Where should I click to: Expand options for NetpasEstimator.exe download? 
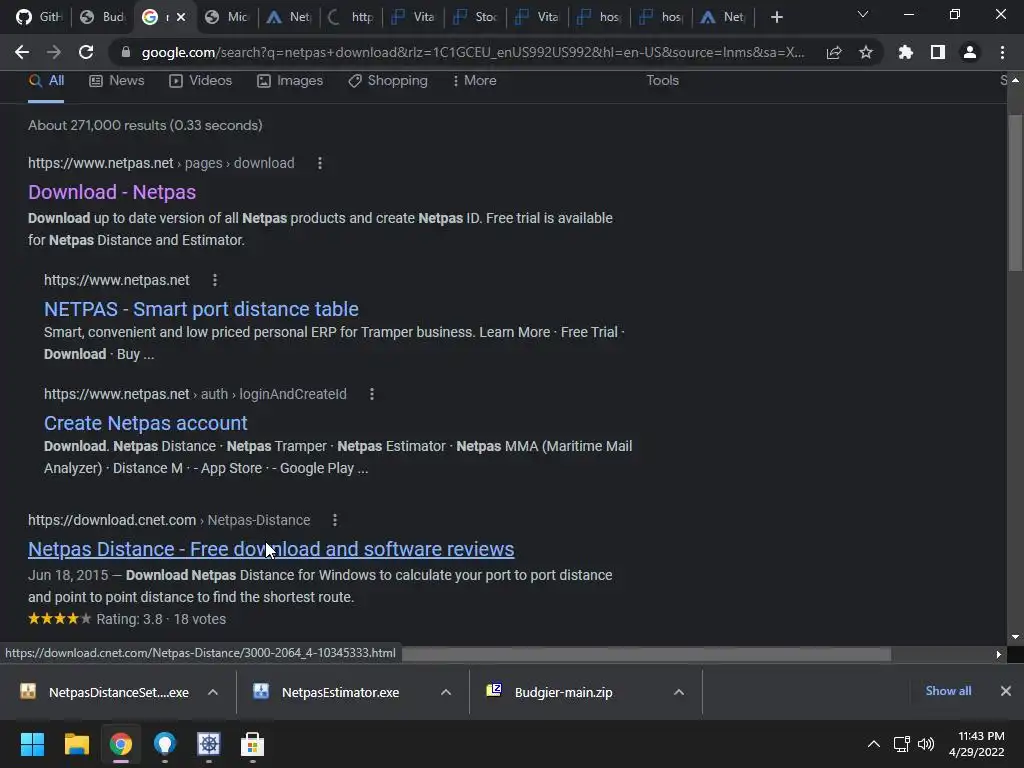pyautogui.click(x=446, y=692)
